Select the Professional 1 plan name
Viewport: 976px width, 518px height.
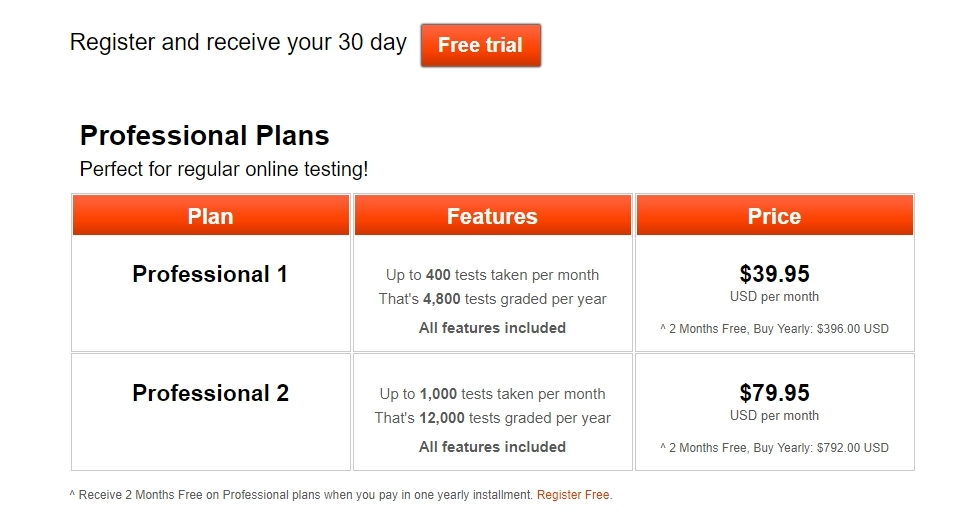210,274
